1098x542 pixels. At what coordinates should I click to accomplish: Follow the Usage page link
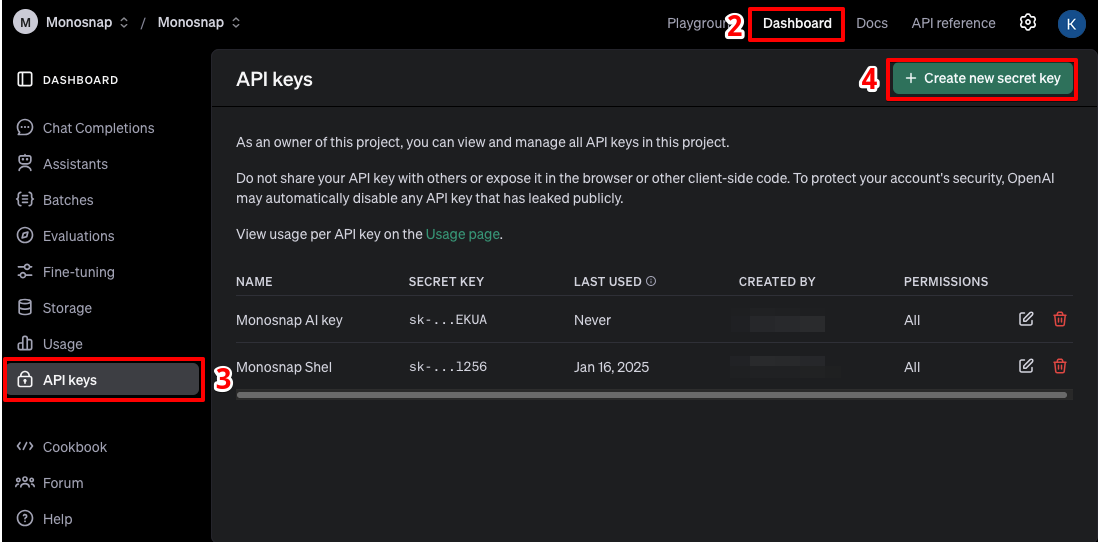click(x=462, y=235)
